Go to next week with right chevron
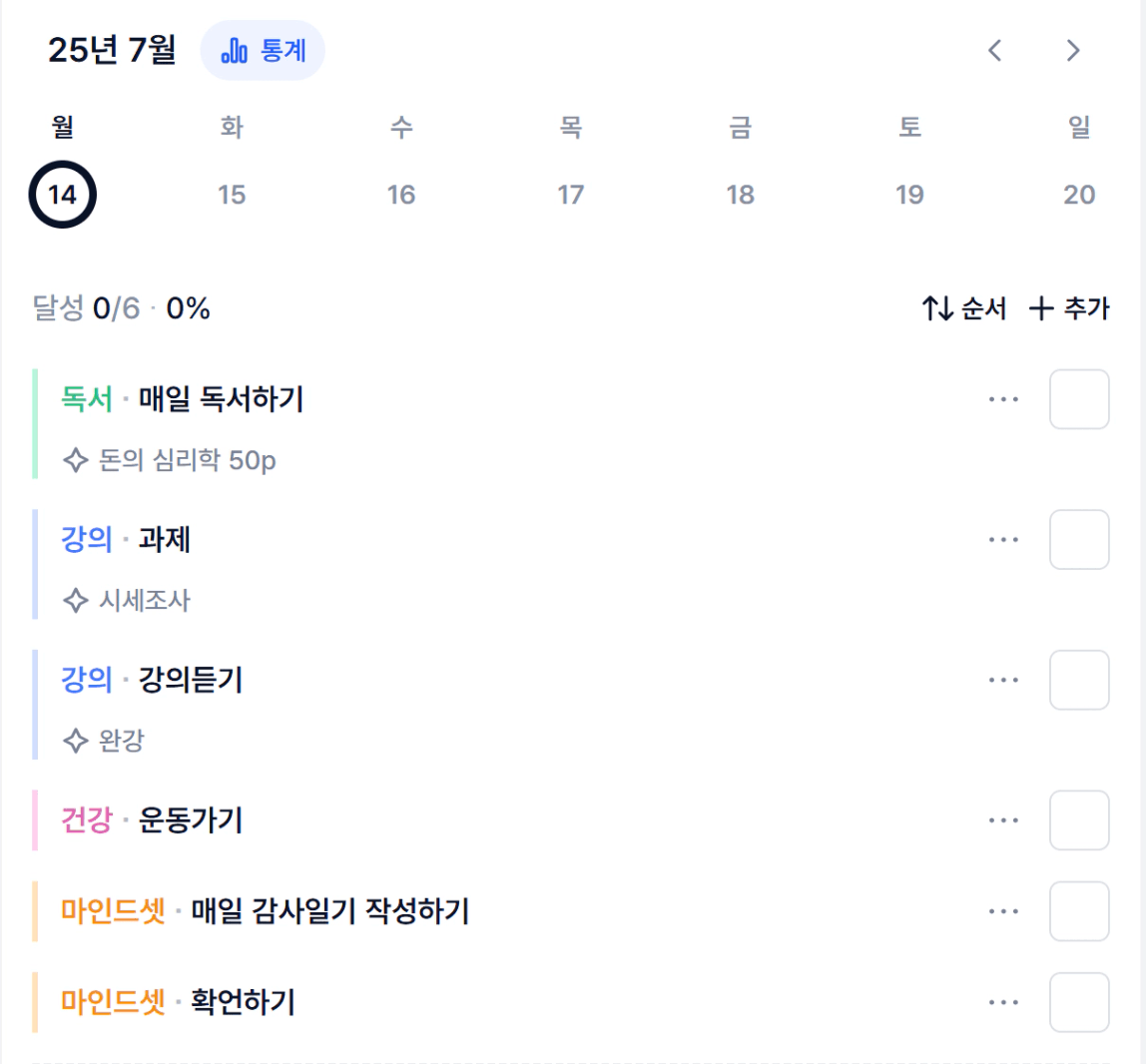The height and width of the screenshot is (1064, 1146). tap(1072, 51)
